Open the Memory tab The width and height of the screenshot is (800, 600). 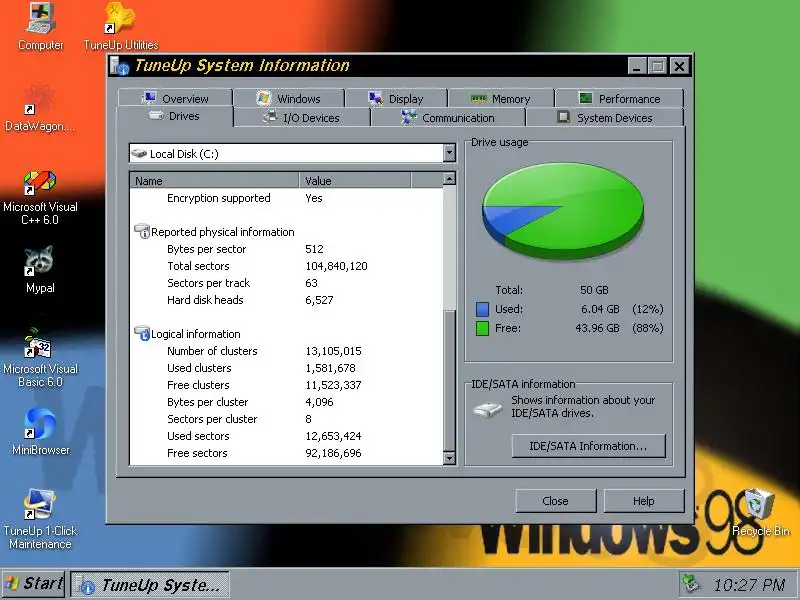(x=501, y=98)
